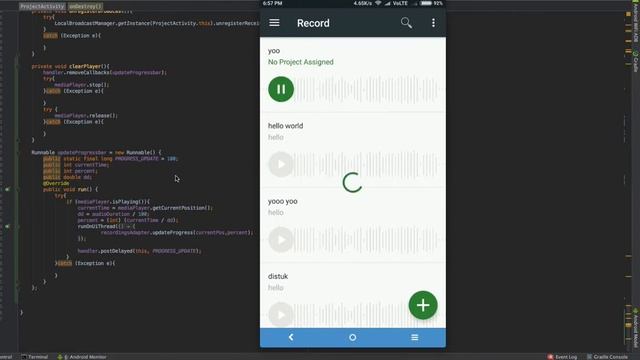Click the clearPlayer method name in code
Screen dimensions: 640x360
(84, 66)
